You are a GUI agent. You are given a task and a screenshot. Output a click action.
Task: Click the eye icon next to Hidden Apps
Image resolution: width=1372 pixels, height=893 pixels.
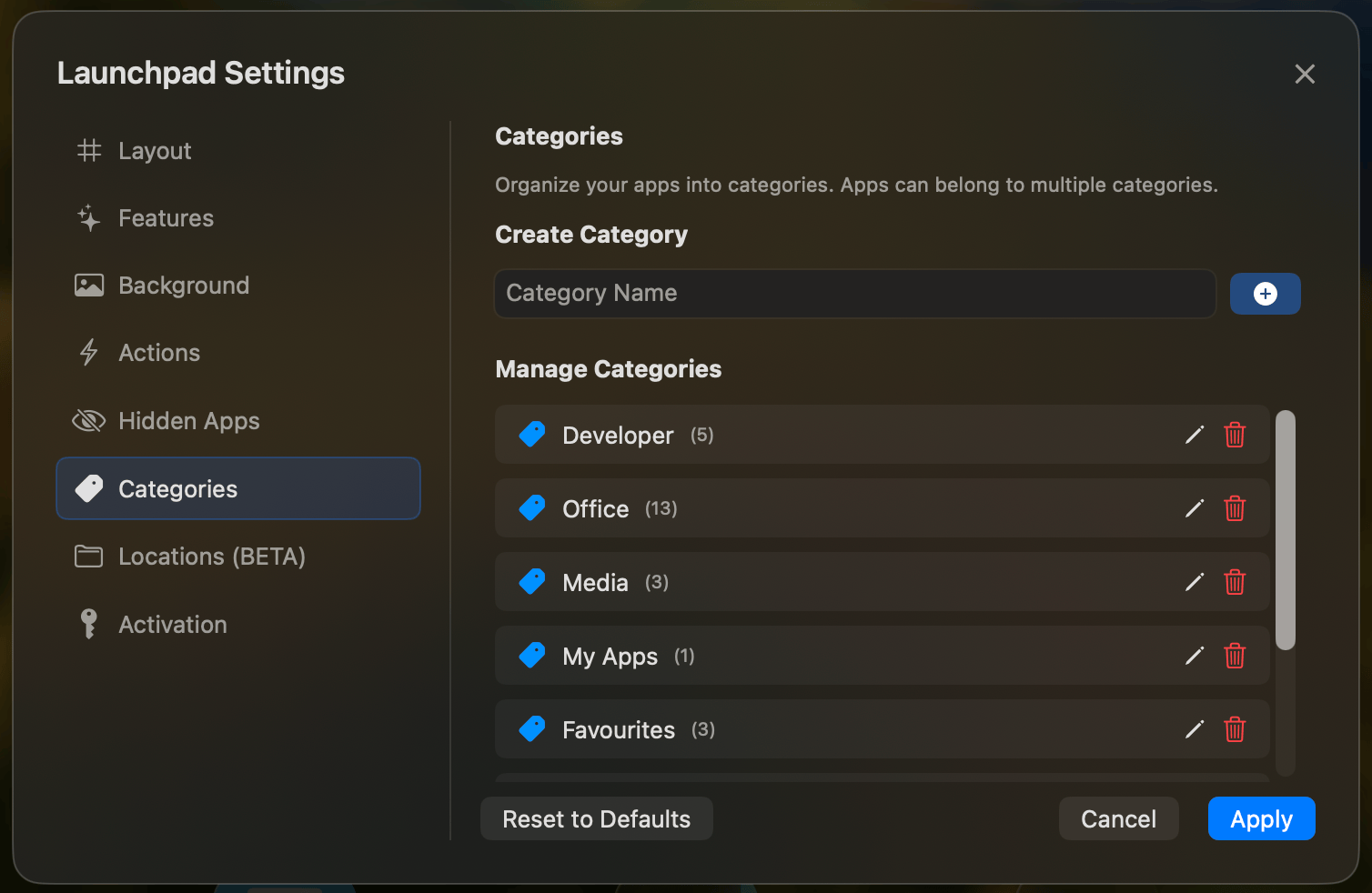(88, 420)
